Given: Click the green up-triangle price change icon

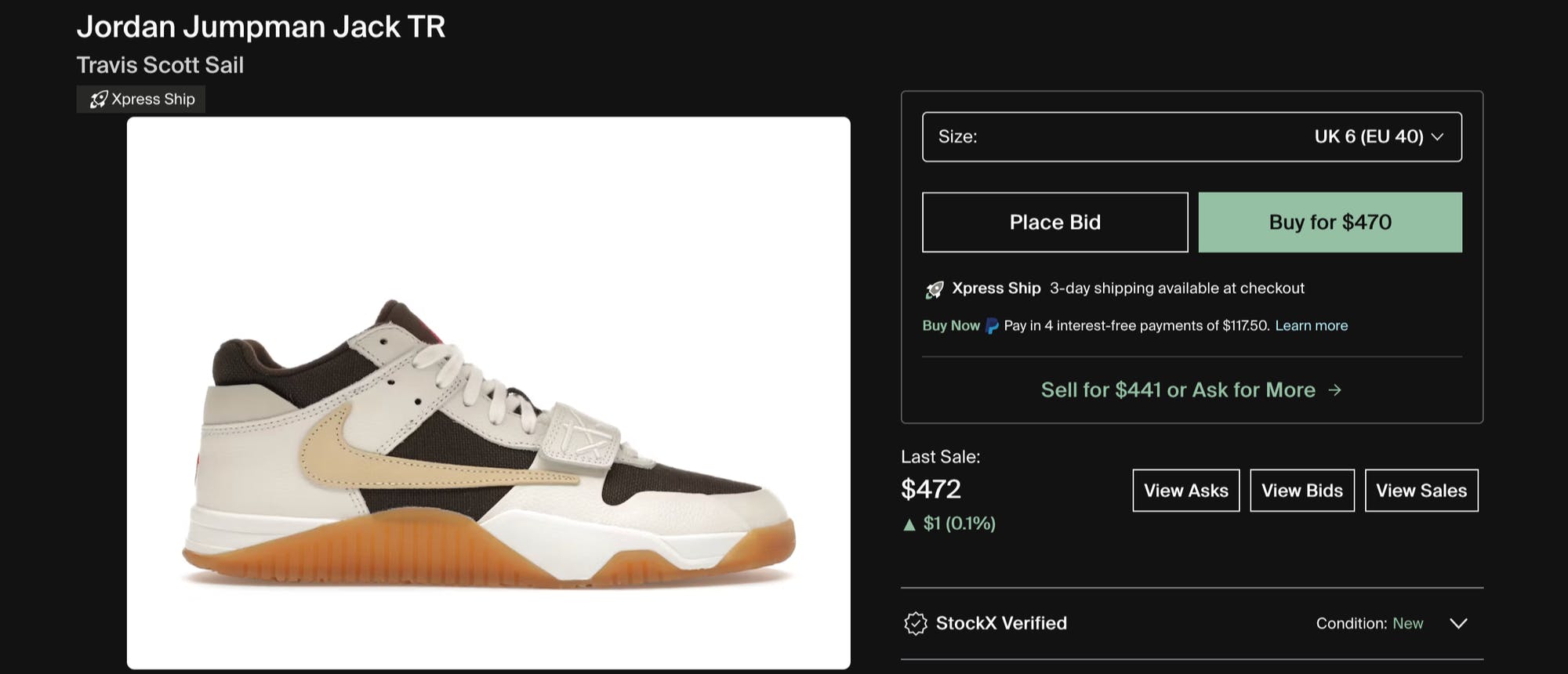Looking at the screenshot, I should tap(909, 524).
